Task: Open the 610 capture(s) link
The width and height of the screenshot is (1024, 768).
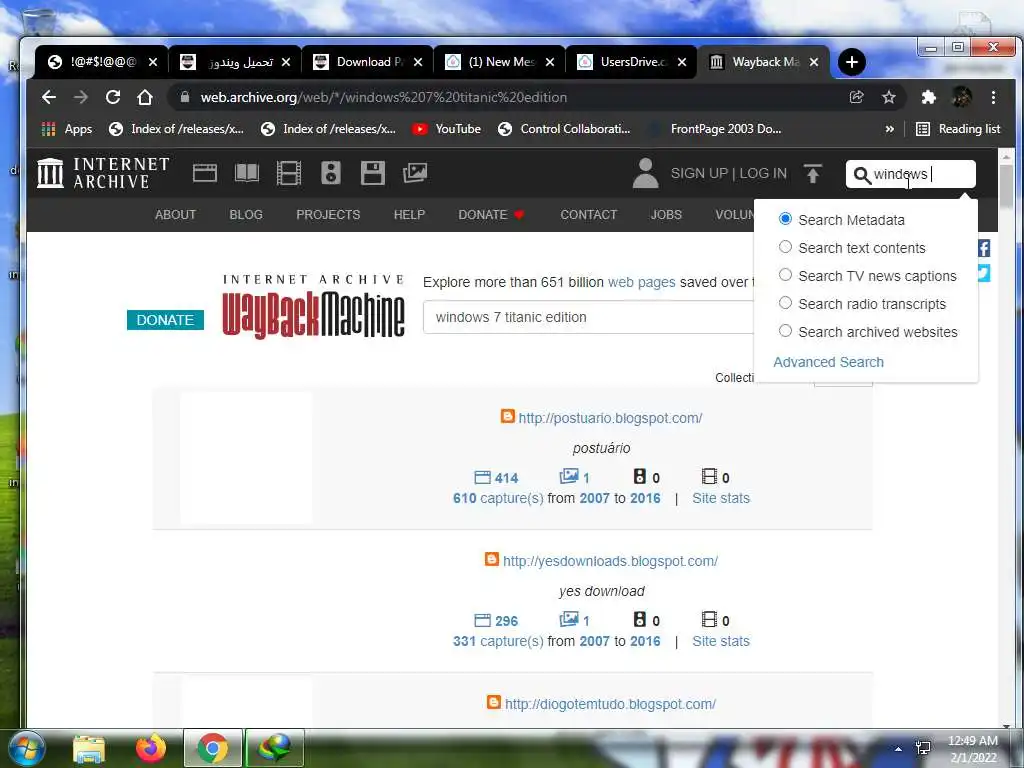Action: [498, 498]
